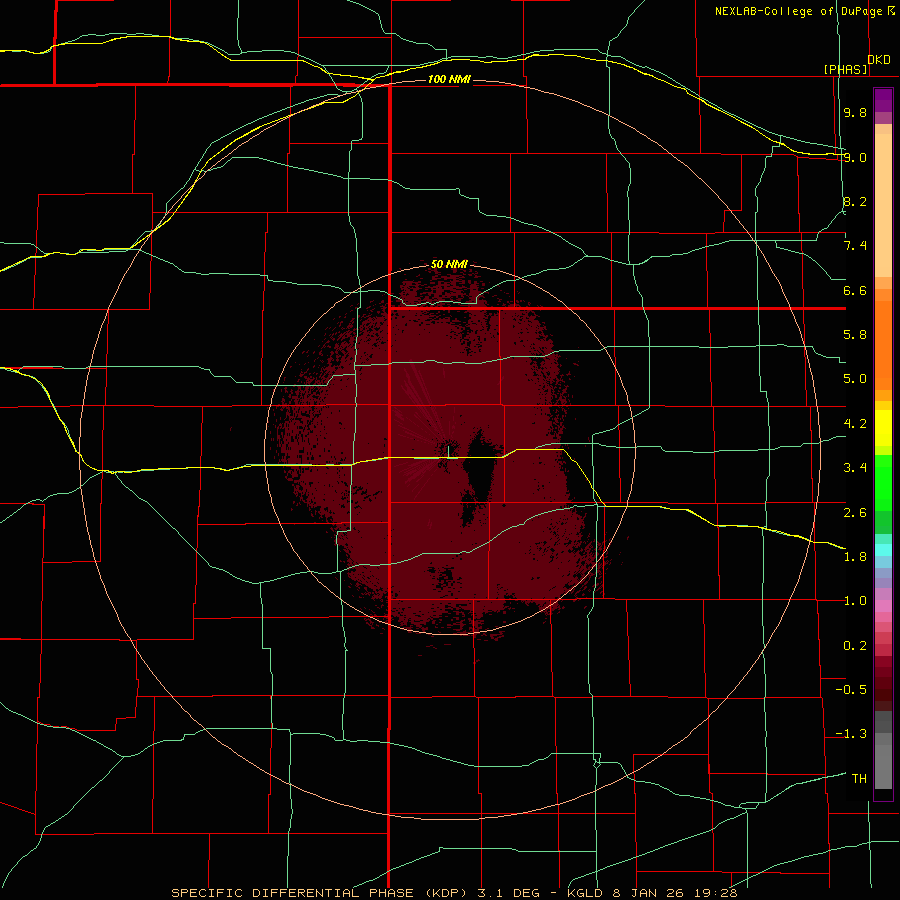Image resolution: width=900 pixels, height=900 pixels.
Task: Click the radar site marker at ring center
Action: pos(448,451)
